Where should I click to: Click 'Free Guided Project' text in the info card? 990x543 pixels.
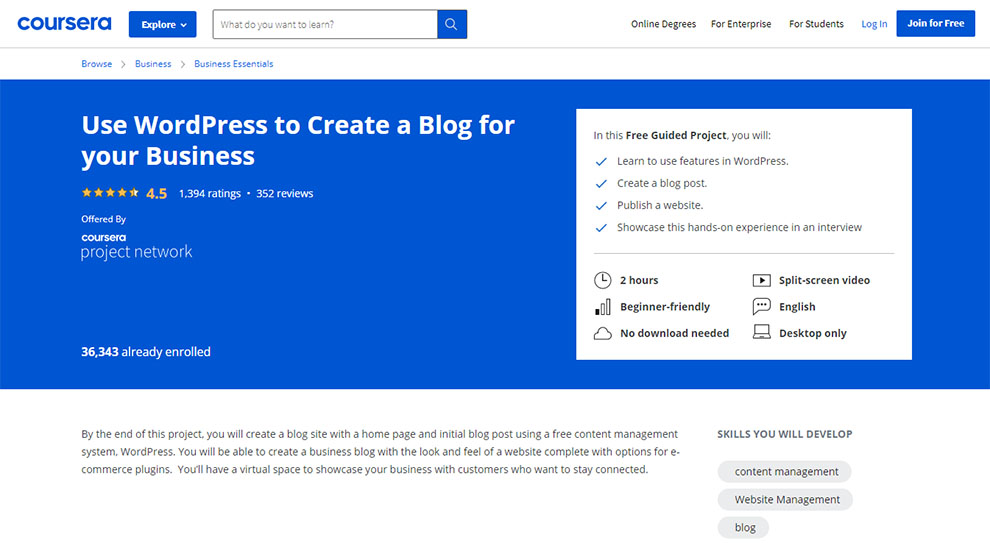pyautogui.click(x=676, y=135)
